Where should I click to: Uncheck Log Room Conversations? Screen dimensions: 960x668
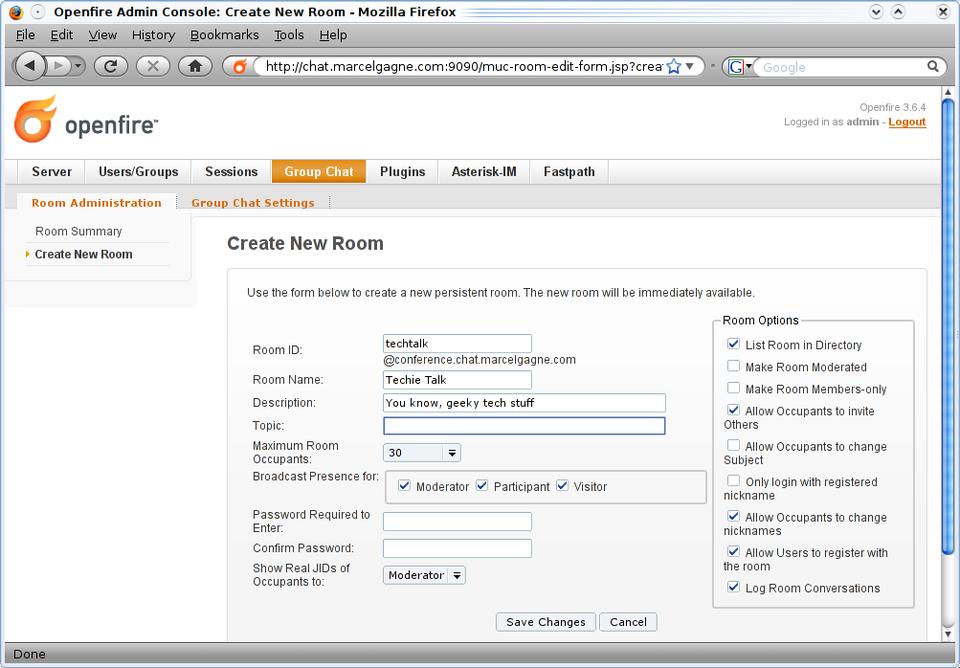point(734,588)
